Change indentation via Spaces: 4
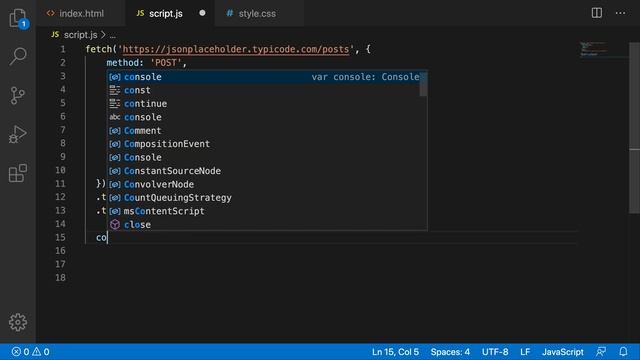640x360 pixels. click(450, 352)
